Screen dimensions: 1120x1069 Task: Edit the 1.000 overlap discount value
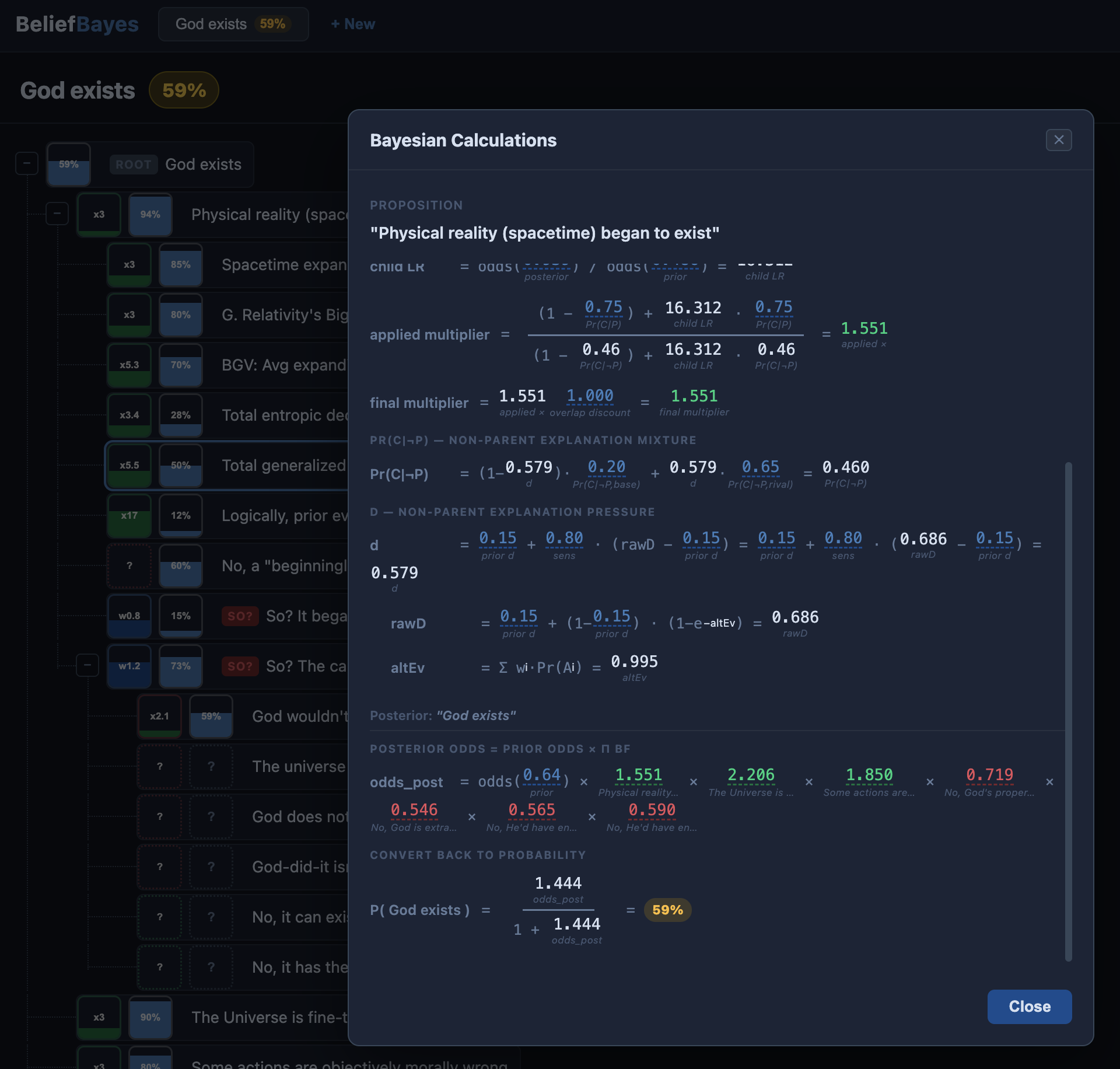coord(590,396)
